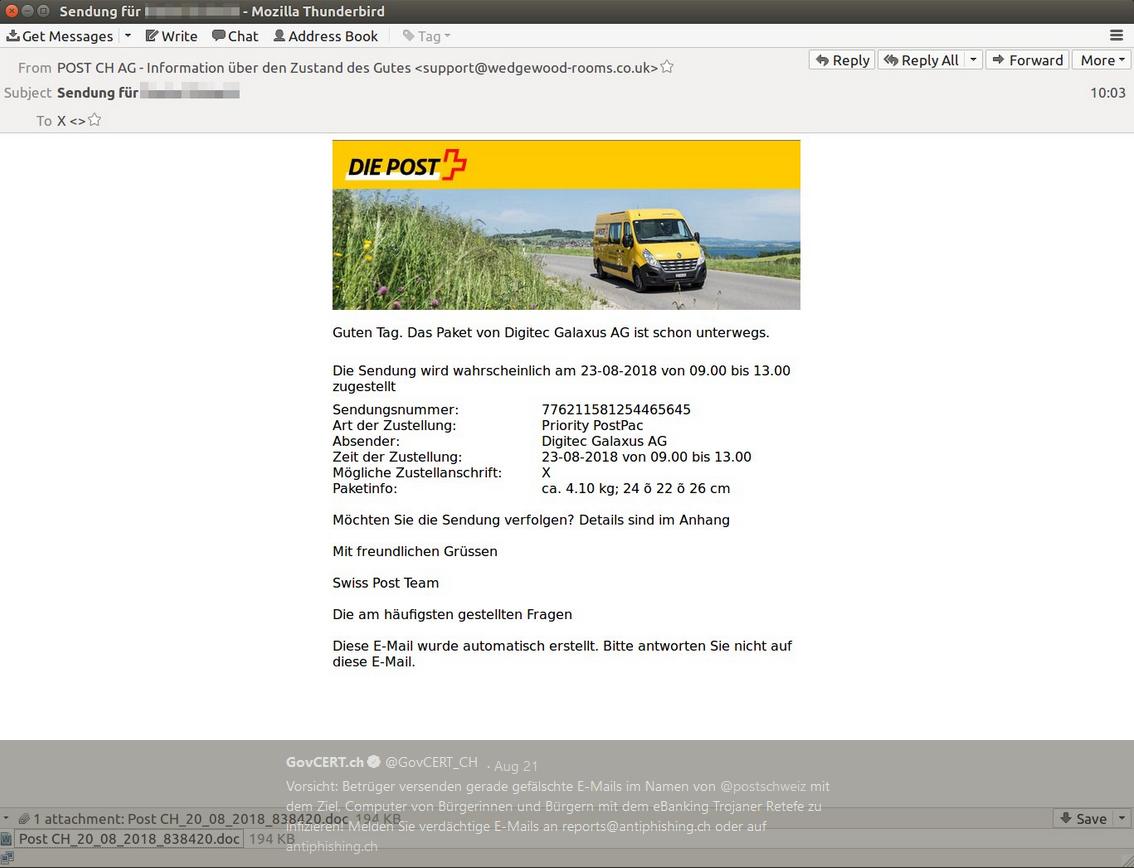
Task: Open the Address Book
Action: point(325,36)
